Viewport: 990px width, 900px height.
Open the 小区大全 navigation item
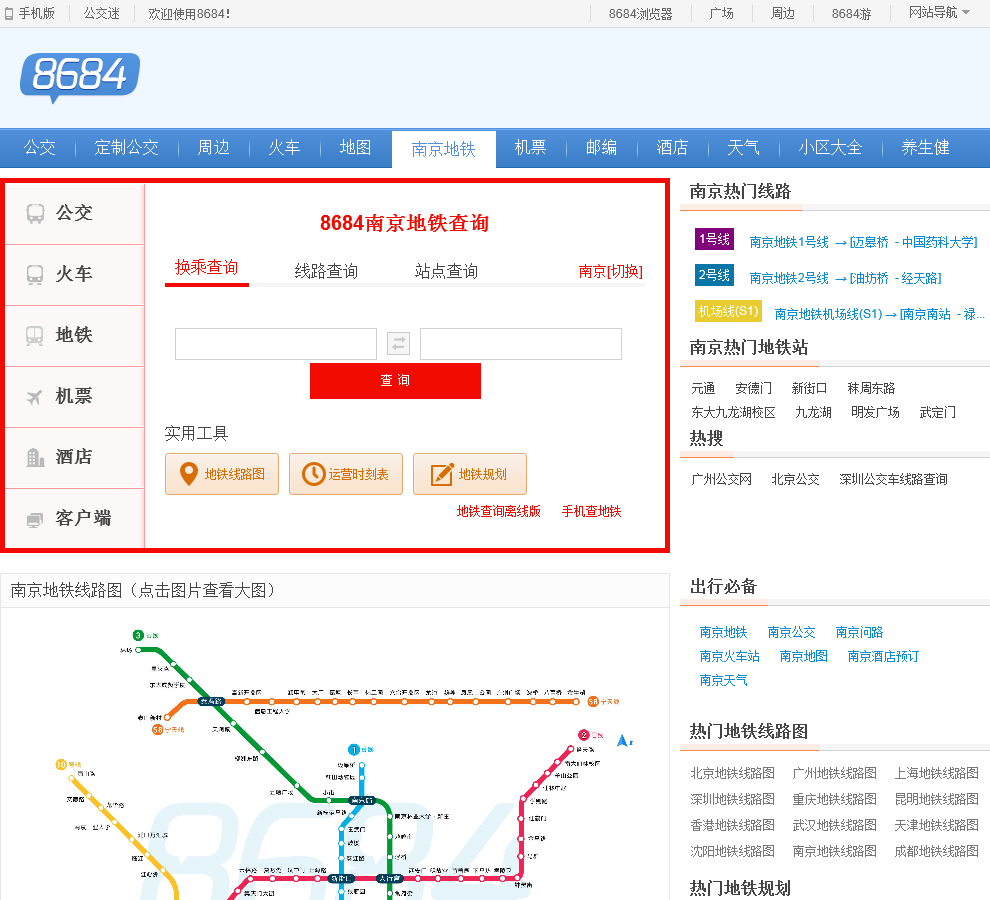[x=830, y=148]
